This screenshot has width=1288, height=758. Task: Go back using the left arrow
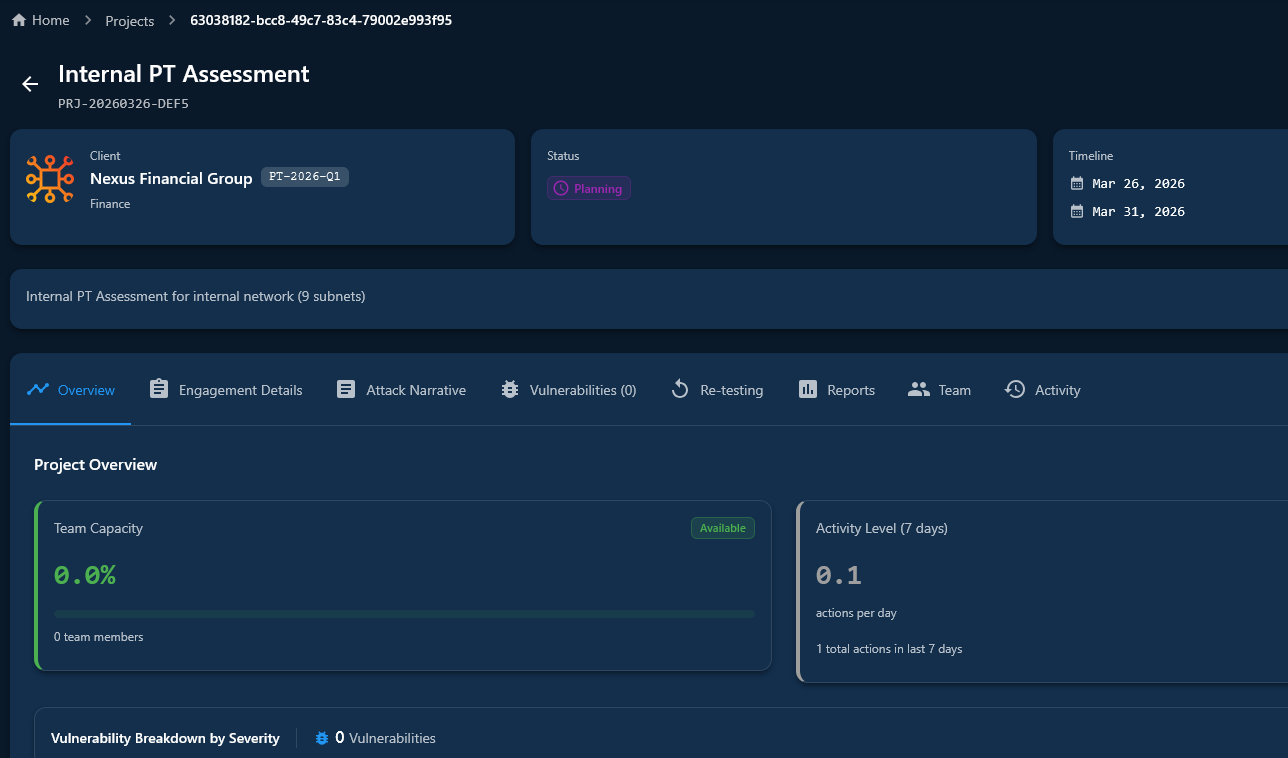[x=30, y=84]
